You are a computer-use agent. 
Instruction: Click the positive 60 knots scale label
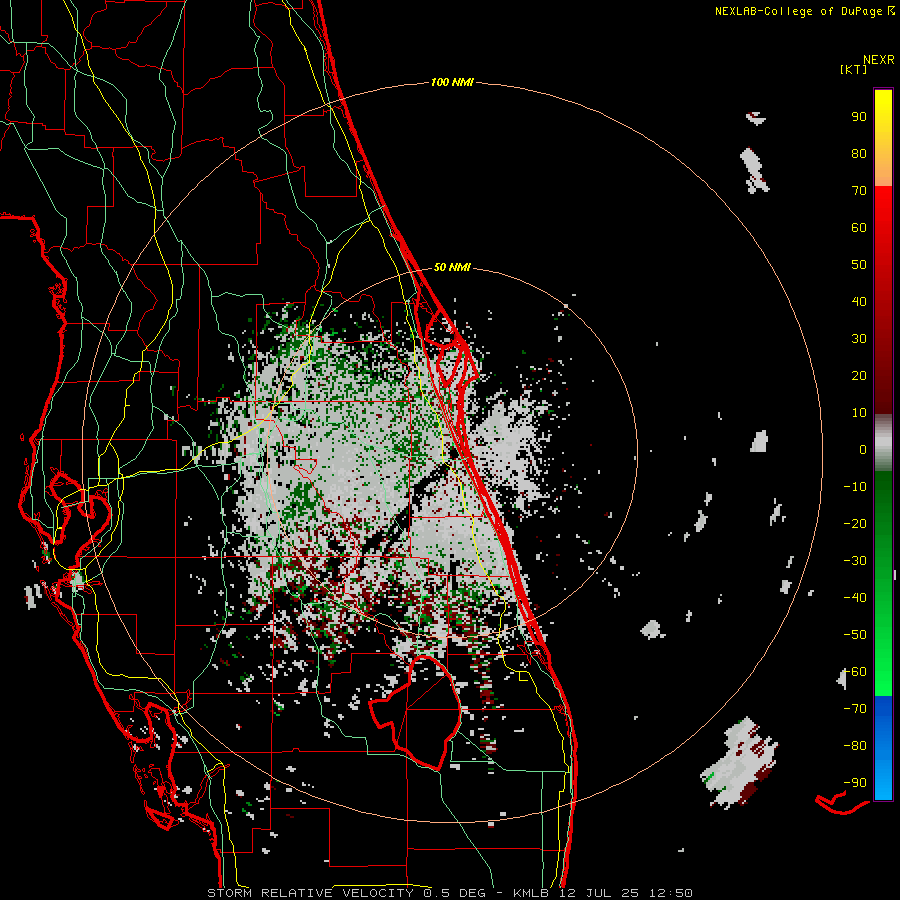[x=859, y=227]
